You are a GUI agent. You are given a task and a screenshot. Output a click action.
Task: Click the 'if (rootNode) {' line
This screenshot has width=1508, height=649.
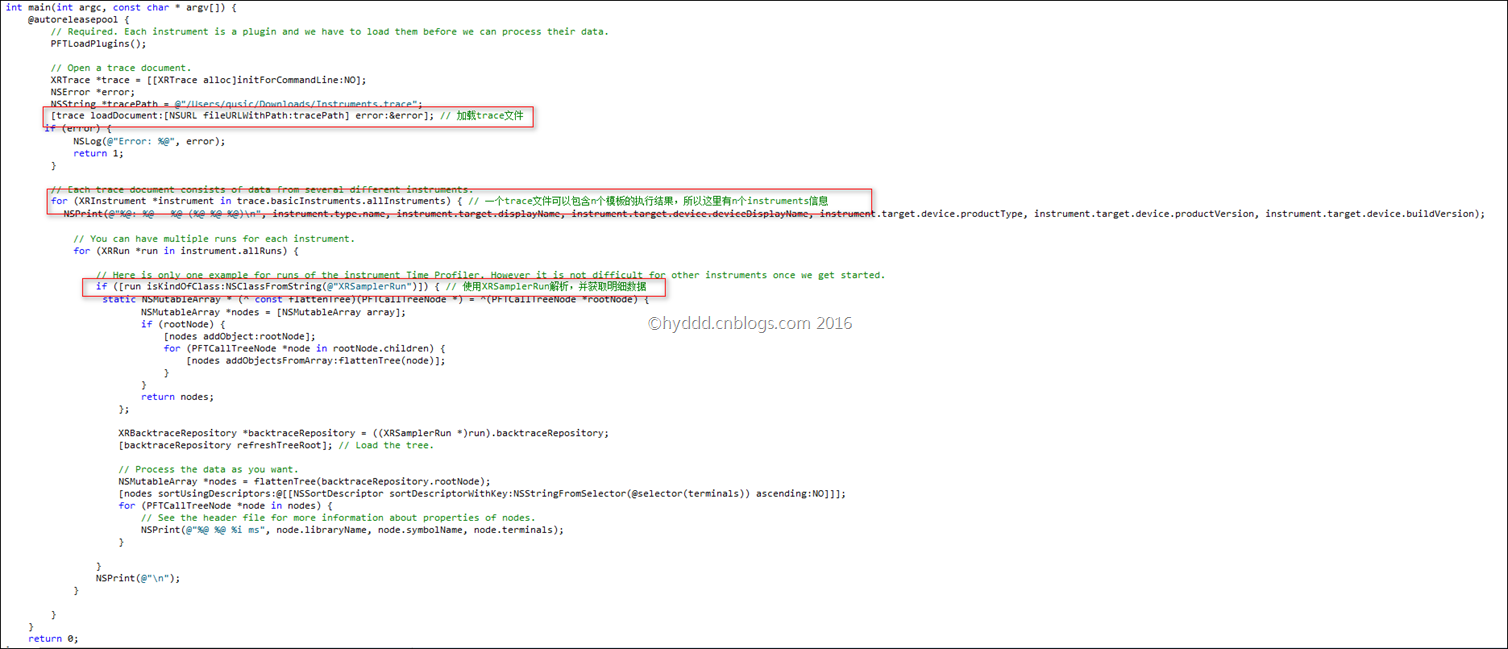183,323
